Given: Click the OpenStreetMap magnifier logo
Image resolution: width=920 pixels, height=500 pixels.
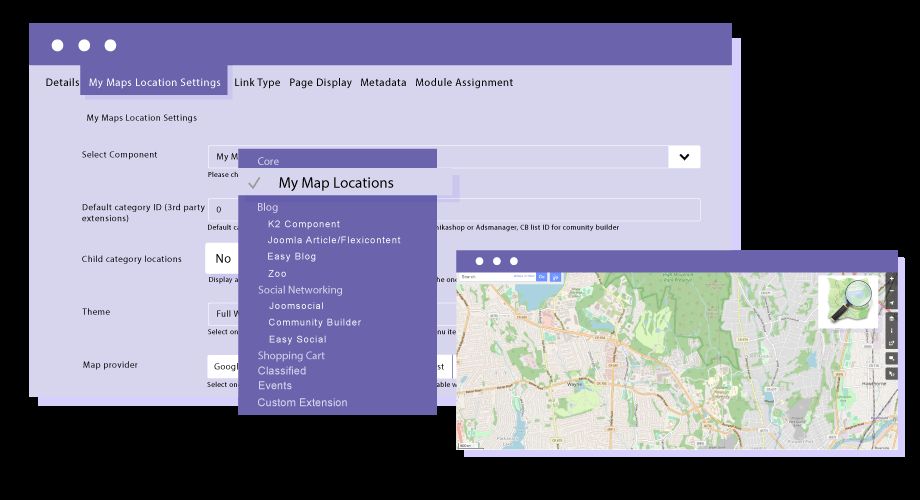Looking at the screenshot, I should [x=849, y=301].
